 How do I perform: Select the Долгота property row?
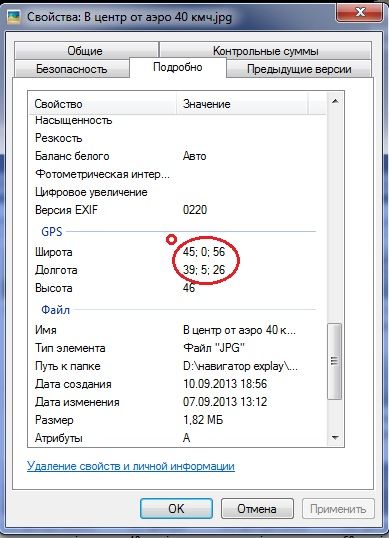pyautogui.click(x=178, y=270)
